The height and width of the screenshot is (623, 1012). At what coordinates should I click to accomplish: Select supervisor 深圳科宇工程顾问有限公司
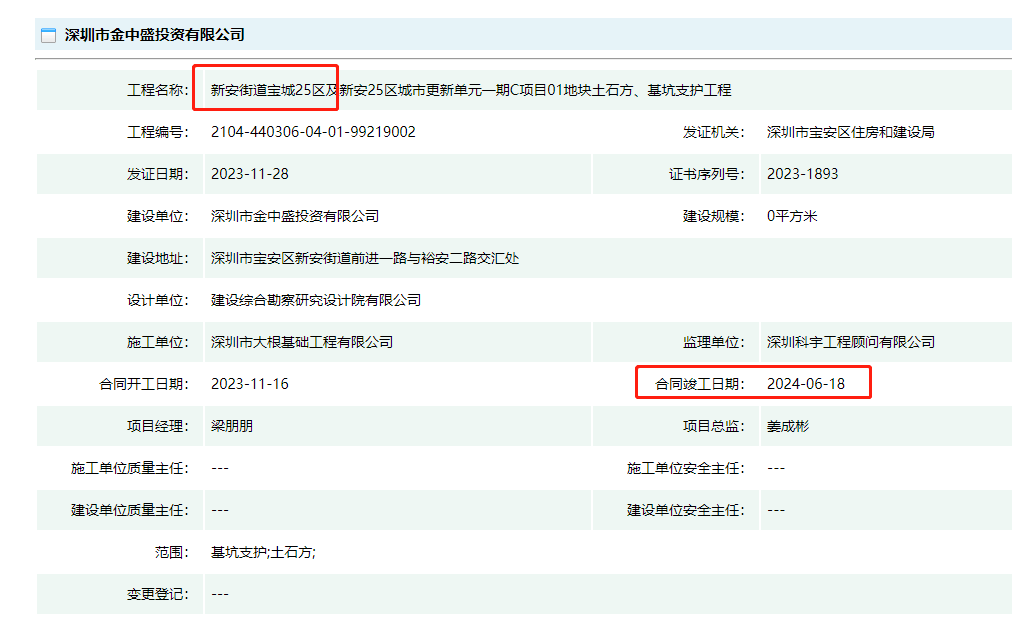click(x=851, y=342)
